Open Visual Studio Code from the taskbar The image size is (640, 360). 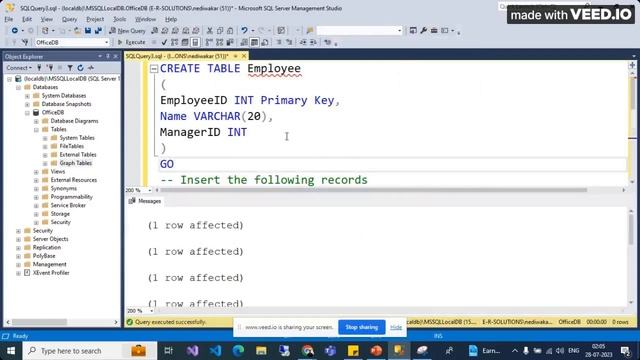pyautogui.click(x=216, y=351)
